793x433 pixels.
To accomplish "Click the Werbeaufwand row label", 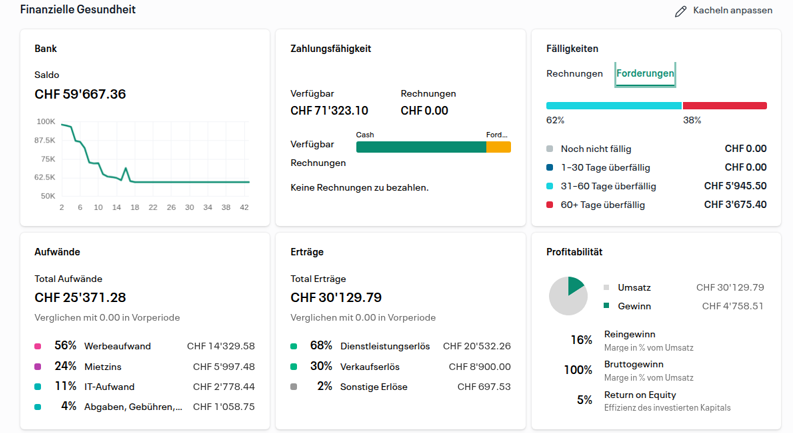I will (x=117, y=347).
